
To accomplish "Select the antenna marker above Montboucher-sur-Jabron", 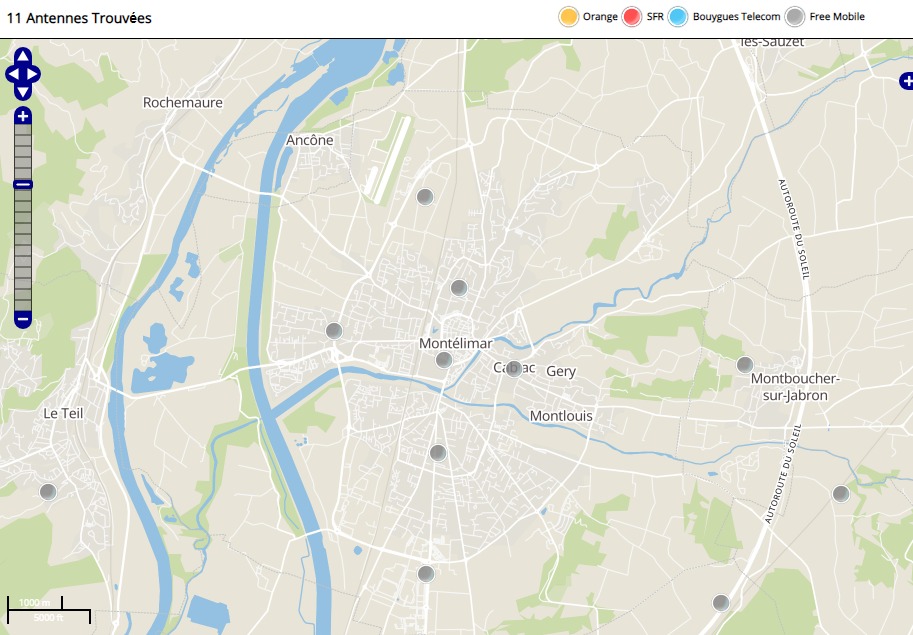I will (x=745, y=365).
